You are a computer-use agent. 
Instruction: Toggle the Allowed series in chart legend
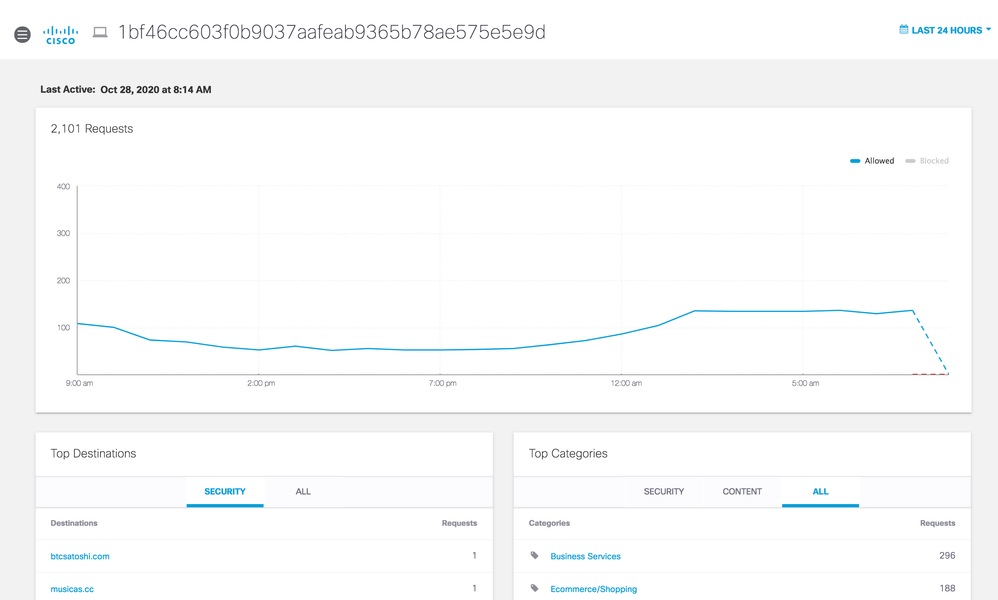(x=873, y=161)
